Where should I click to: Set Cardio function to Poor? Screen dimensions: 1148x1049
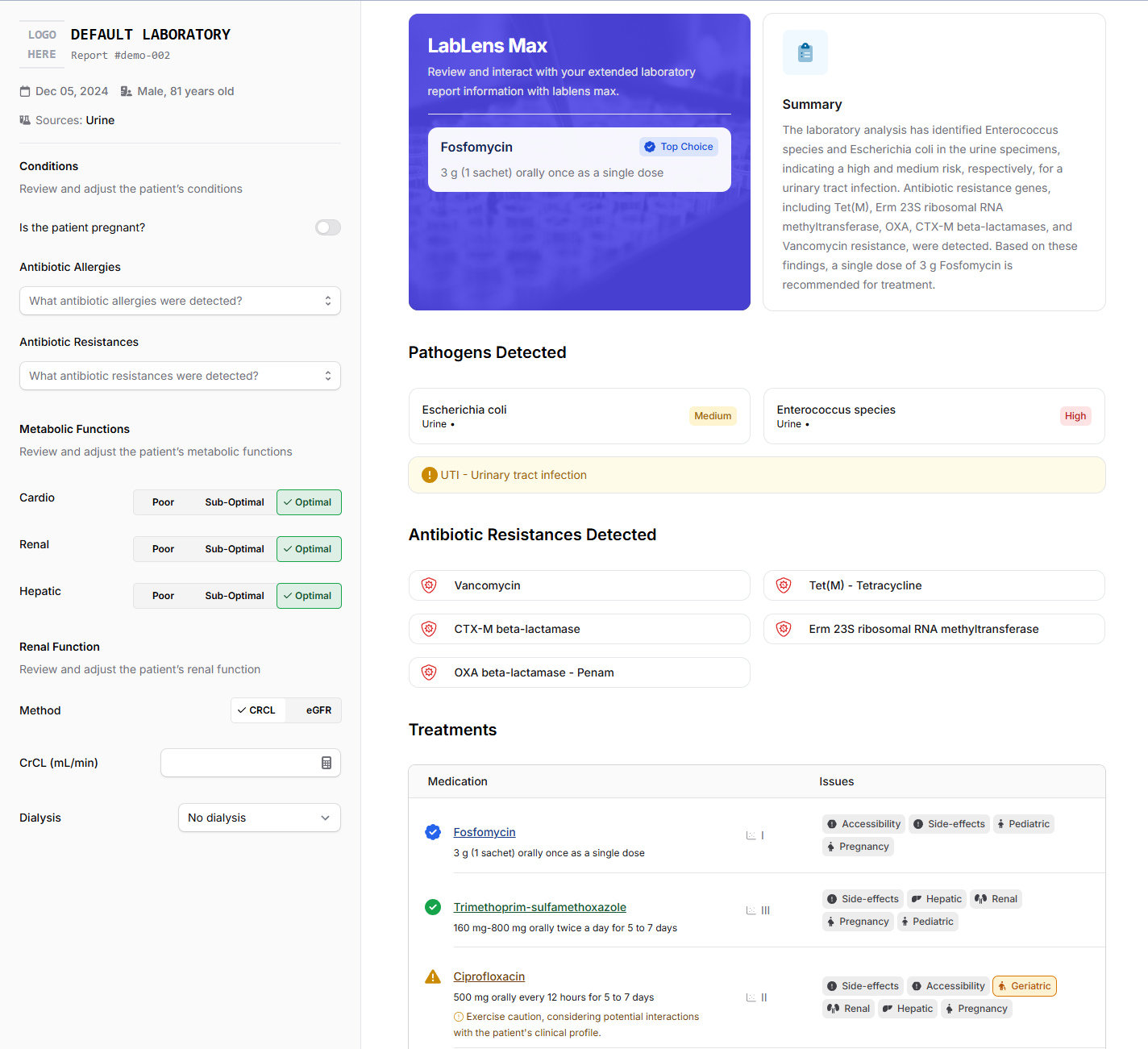pos(163,502)
